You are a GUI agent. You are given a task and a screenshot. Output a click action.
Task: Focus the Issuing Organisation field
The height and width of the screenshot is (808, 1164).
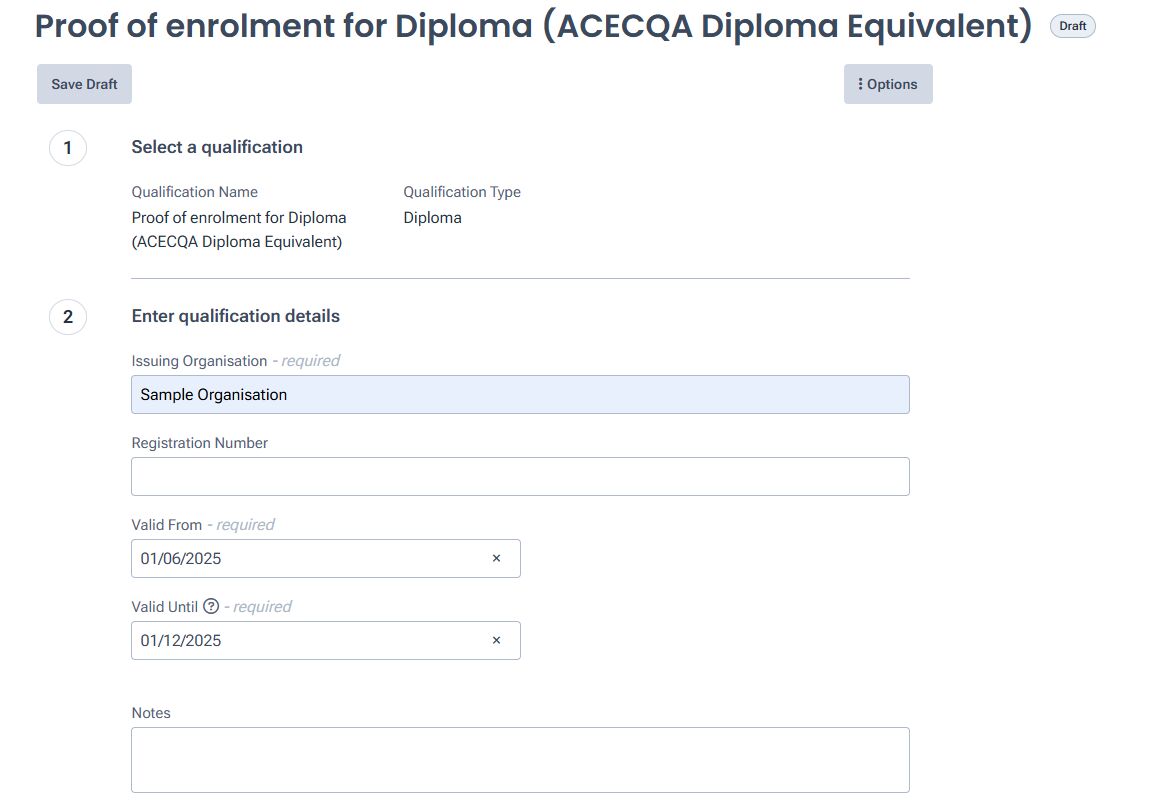520,395
